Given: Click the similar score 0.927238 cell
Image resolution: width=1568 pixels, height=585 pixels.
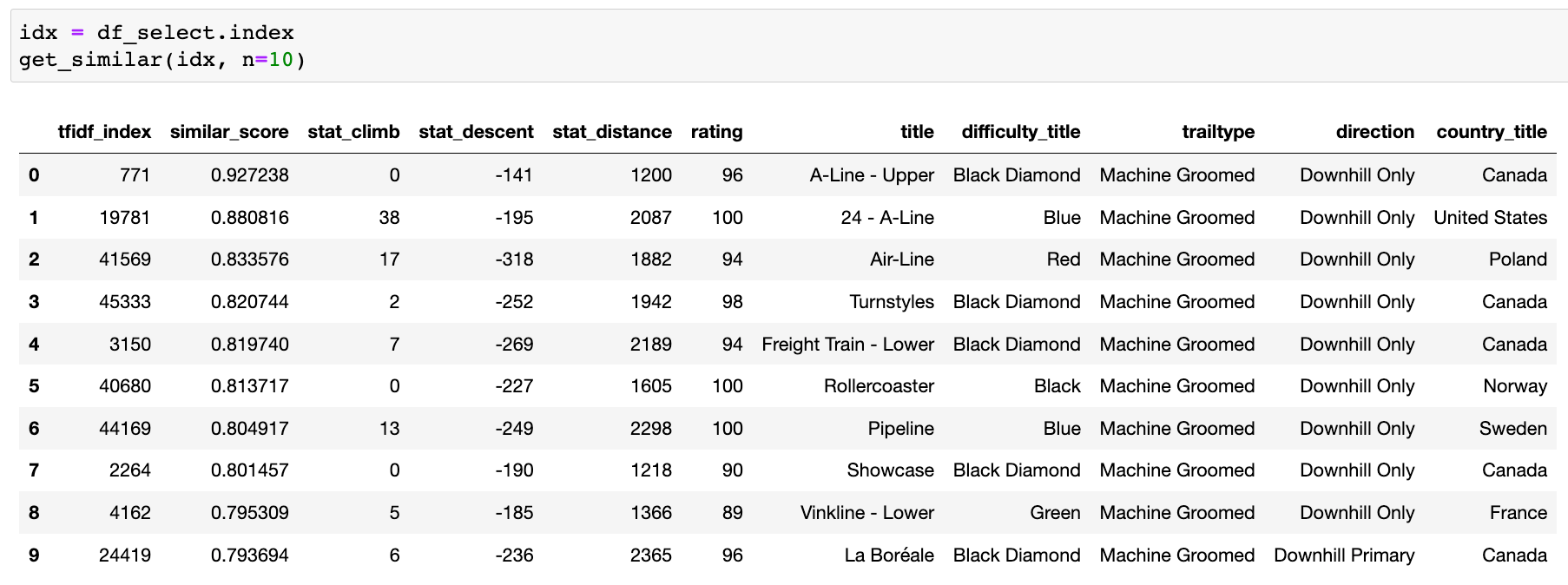Looking at the screenshot, I should click(x=249, y=175).
